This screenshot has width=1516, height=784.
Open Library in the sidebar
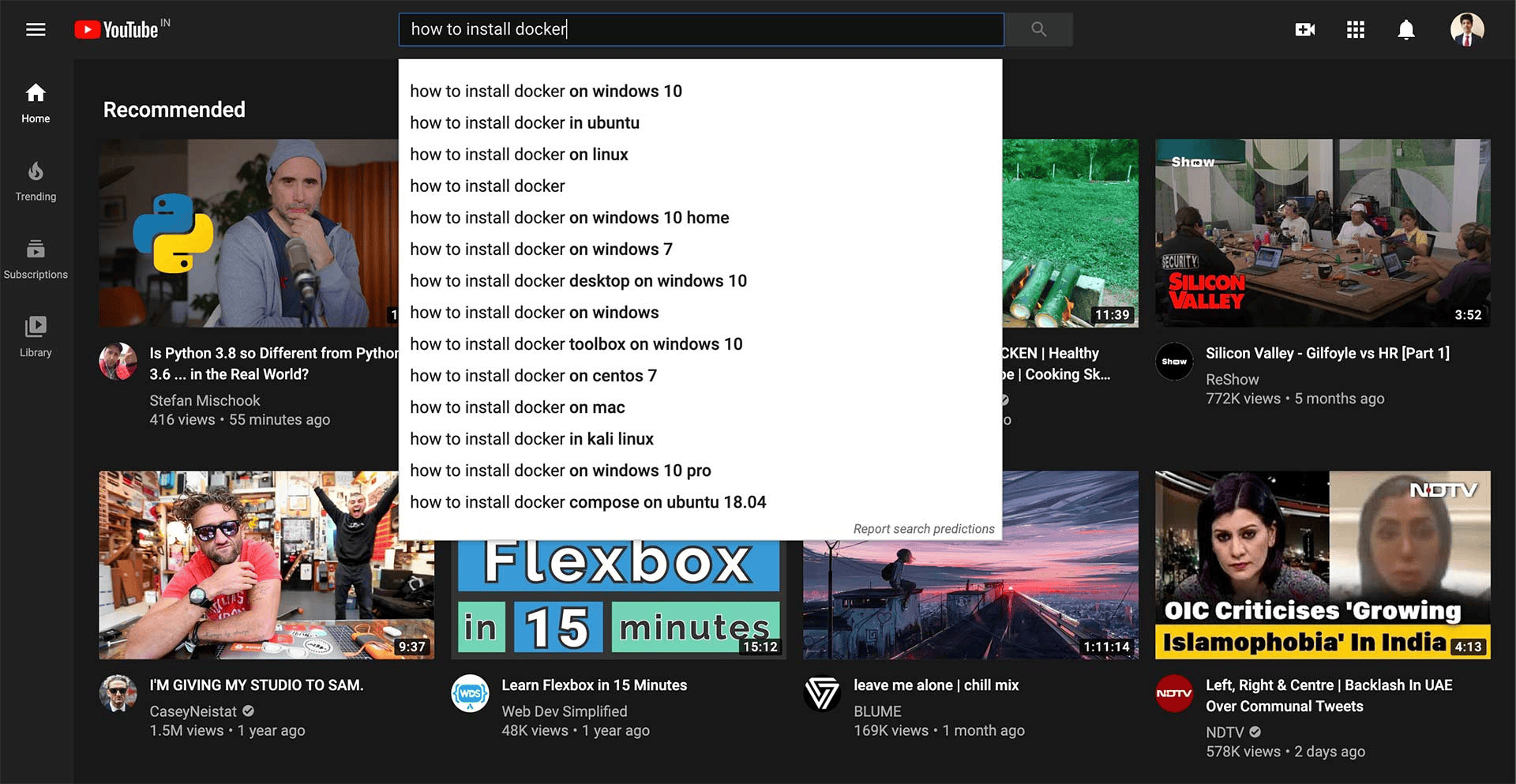tap(36, 338)
